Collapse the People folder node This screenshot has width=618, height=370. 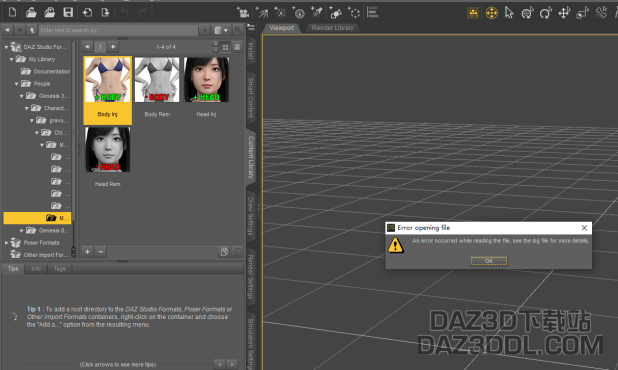pos(17,84)
